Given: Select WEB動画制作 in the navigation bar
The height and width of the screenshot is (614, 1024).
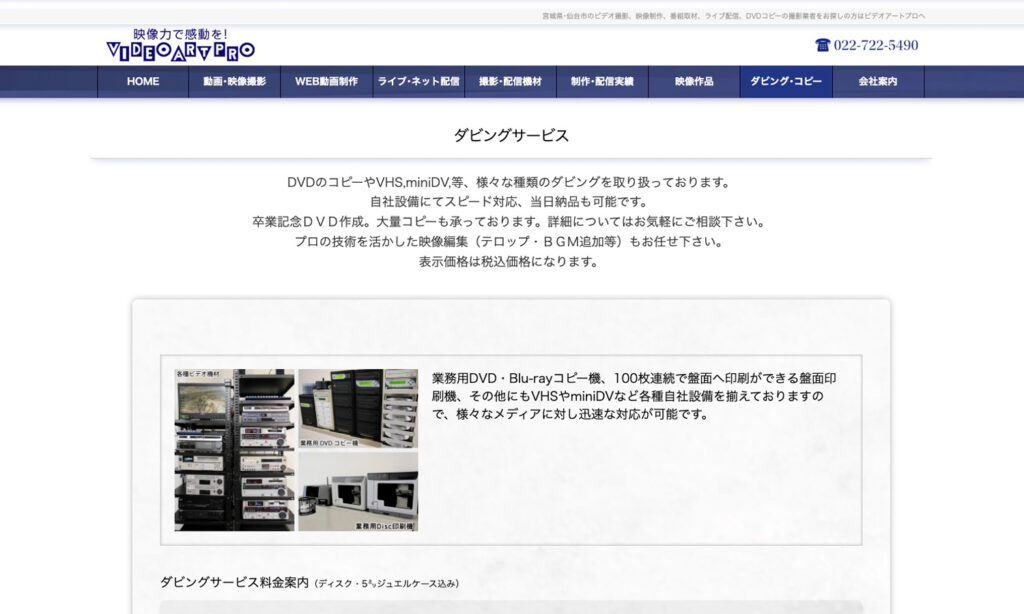Looking at the screenshot, I should point(326,82).
